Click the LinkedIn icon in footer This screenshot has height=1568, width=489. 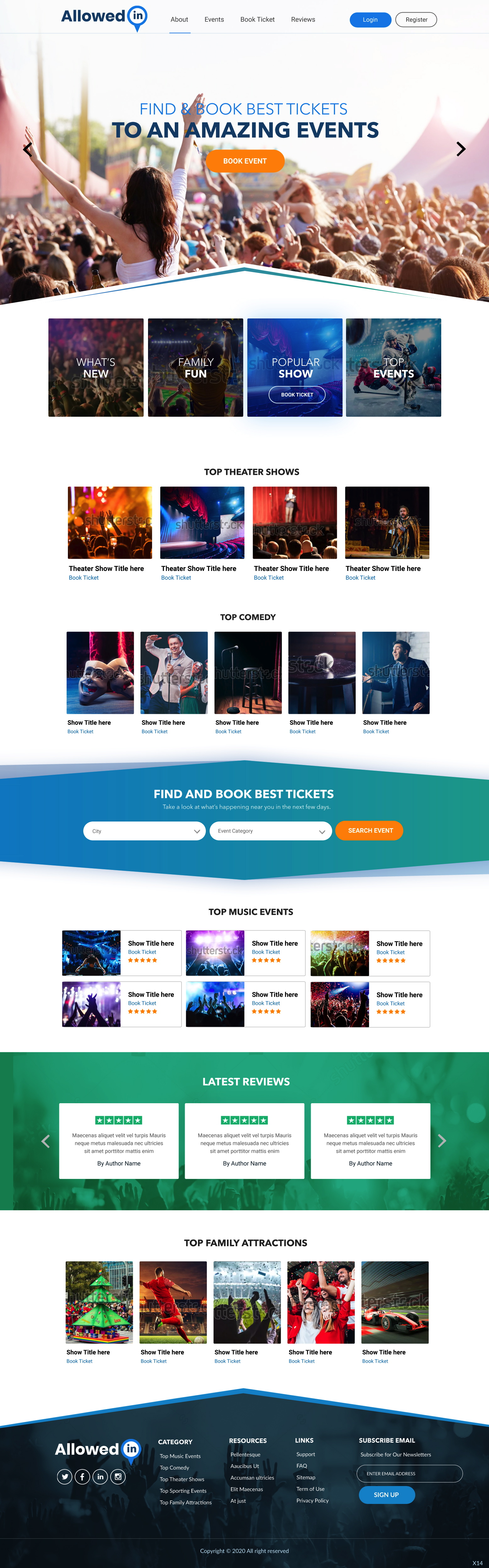click(x=101, y=1477)
